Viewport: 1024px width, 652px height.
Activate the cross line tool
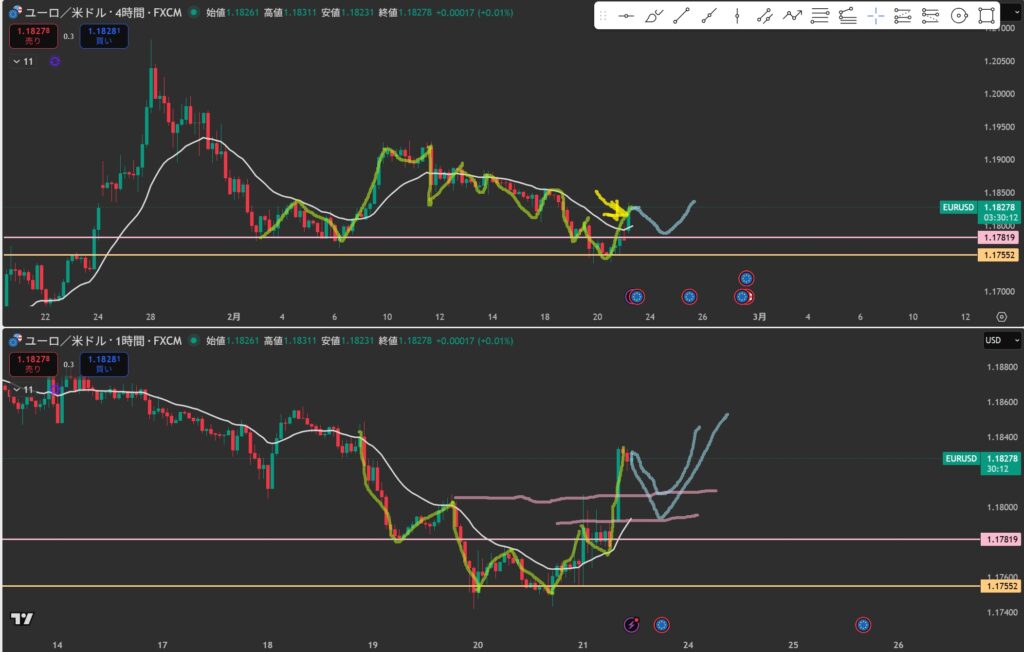tap(875, 16)
